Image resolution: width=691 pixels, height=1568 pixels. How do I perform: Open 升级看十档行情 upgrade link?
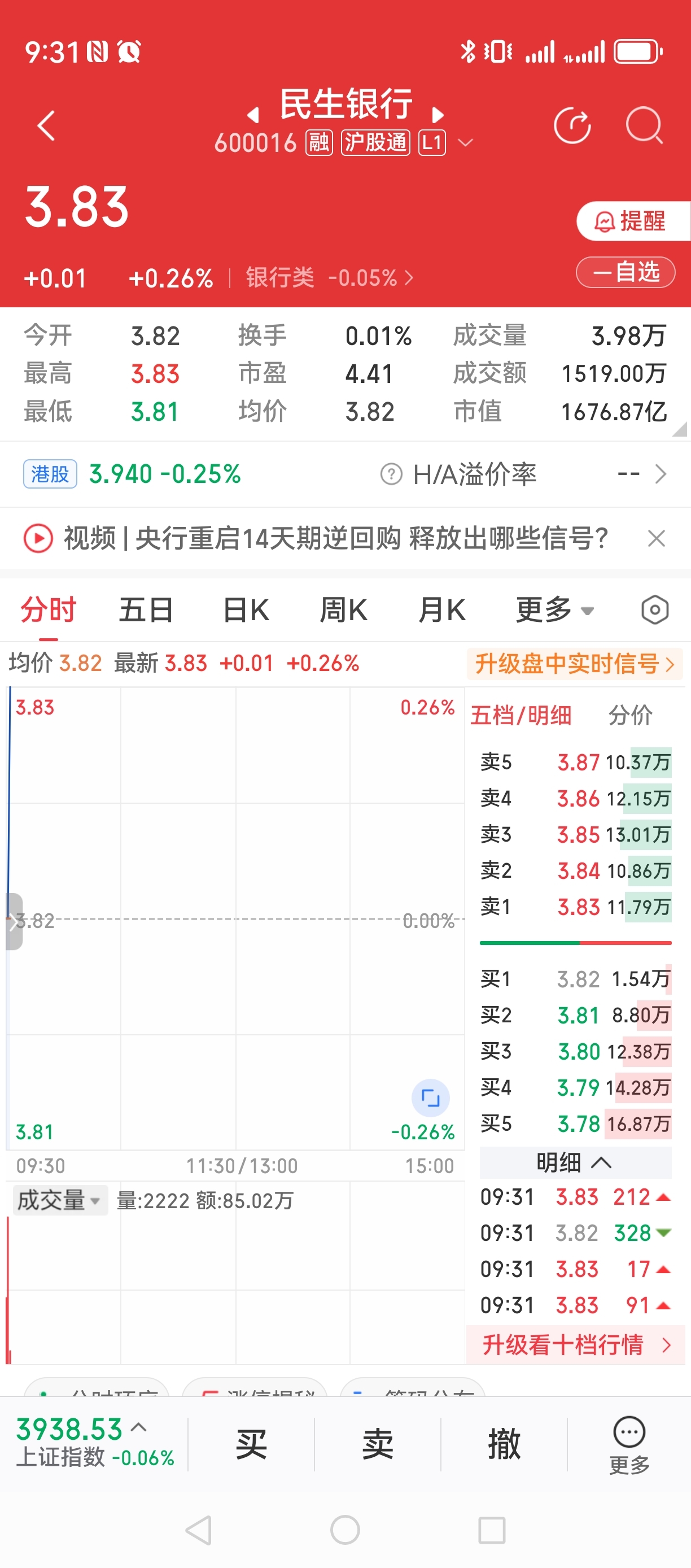click(x=575, y=1345)
